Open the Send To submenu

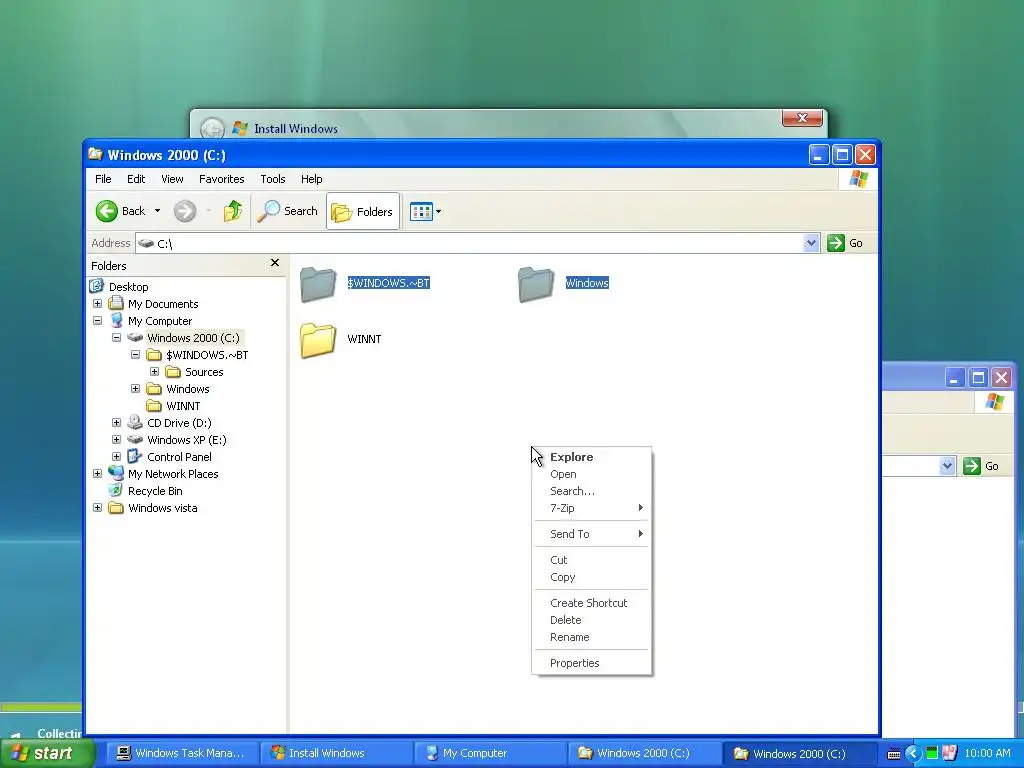point(592,534)
